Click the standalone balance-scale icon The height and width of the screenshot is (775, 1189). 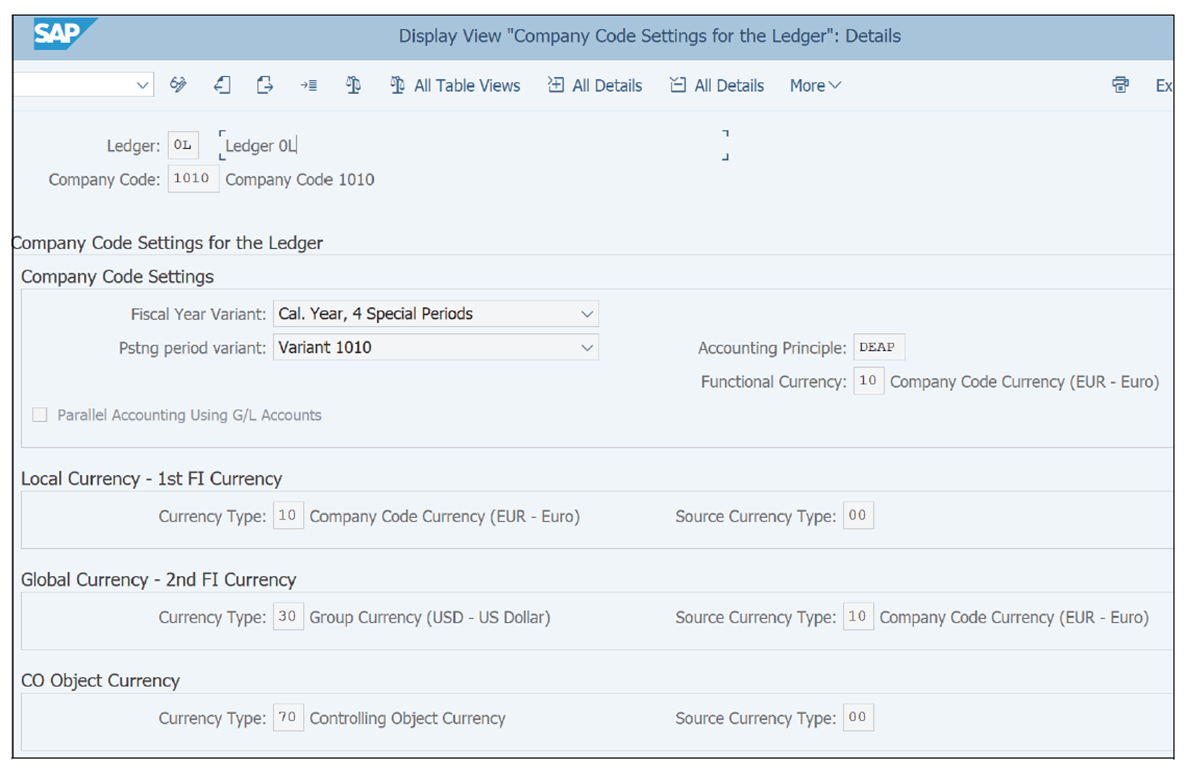[x=353, y=85]
